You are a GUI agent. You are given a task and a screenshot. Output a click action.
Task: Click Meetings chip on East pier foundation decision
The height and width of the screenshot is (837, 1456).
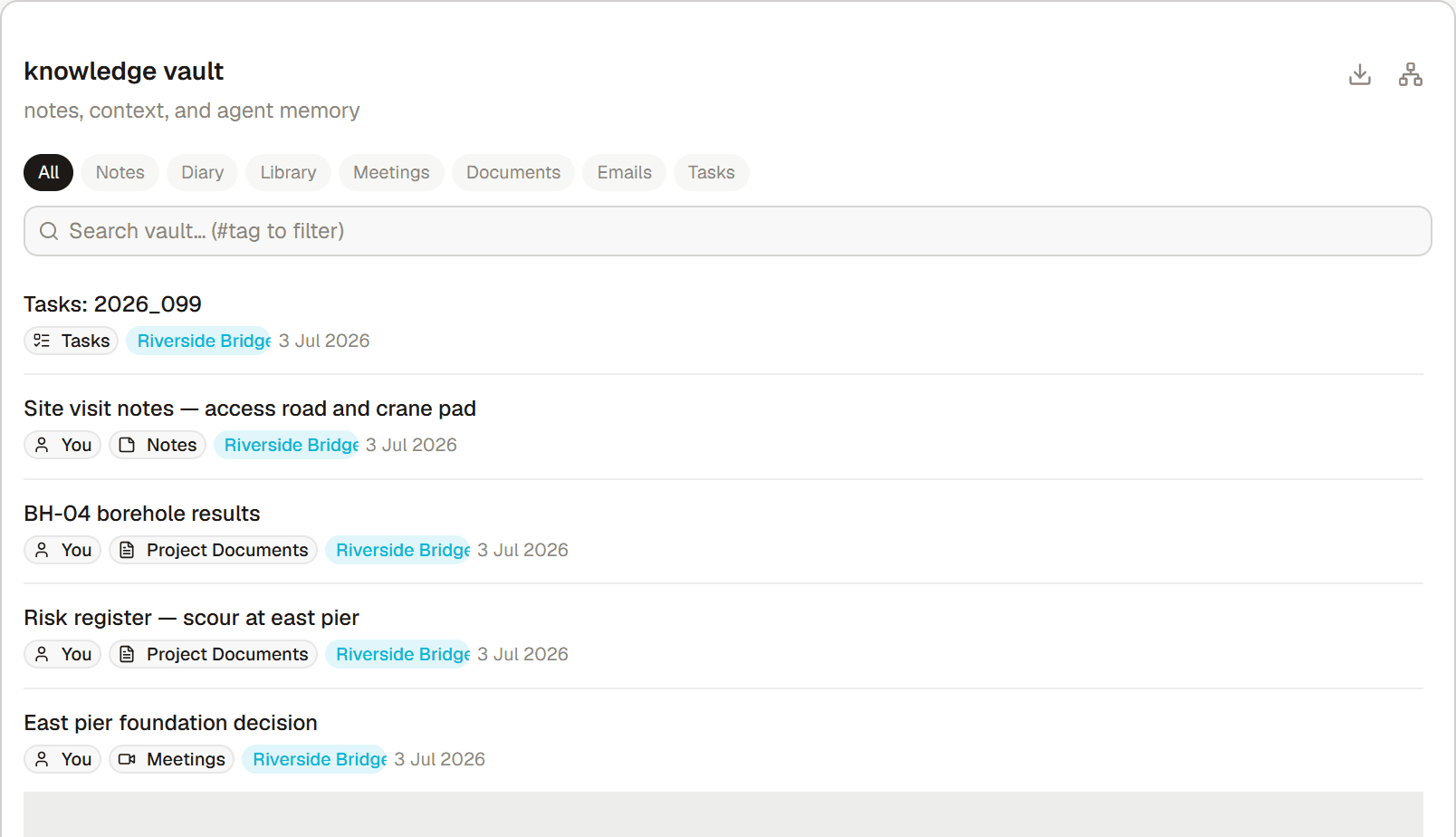[171, 759]
